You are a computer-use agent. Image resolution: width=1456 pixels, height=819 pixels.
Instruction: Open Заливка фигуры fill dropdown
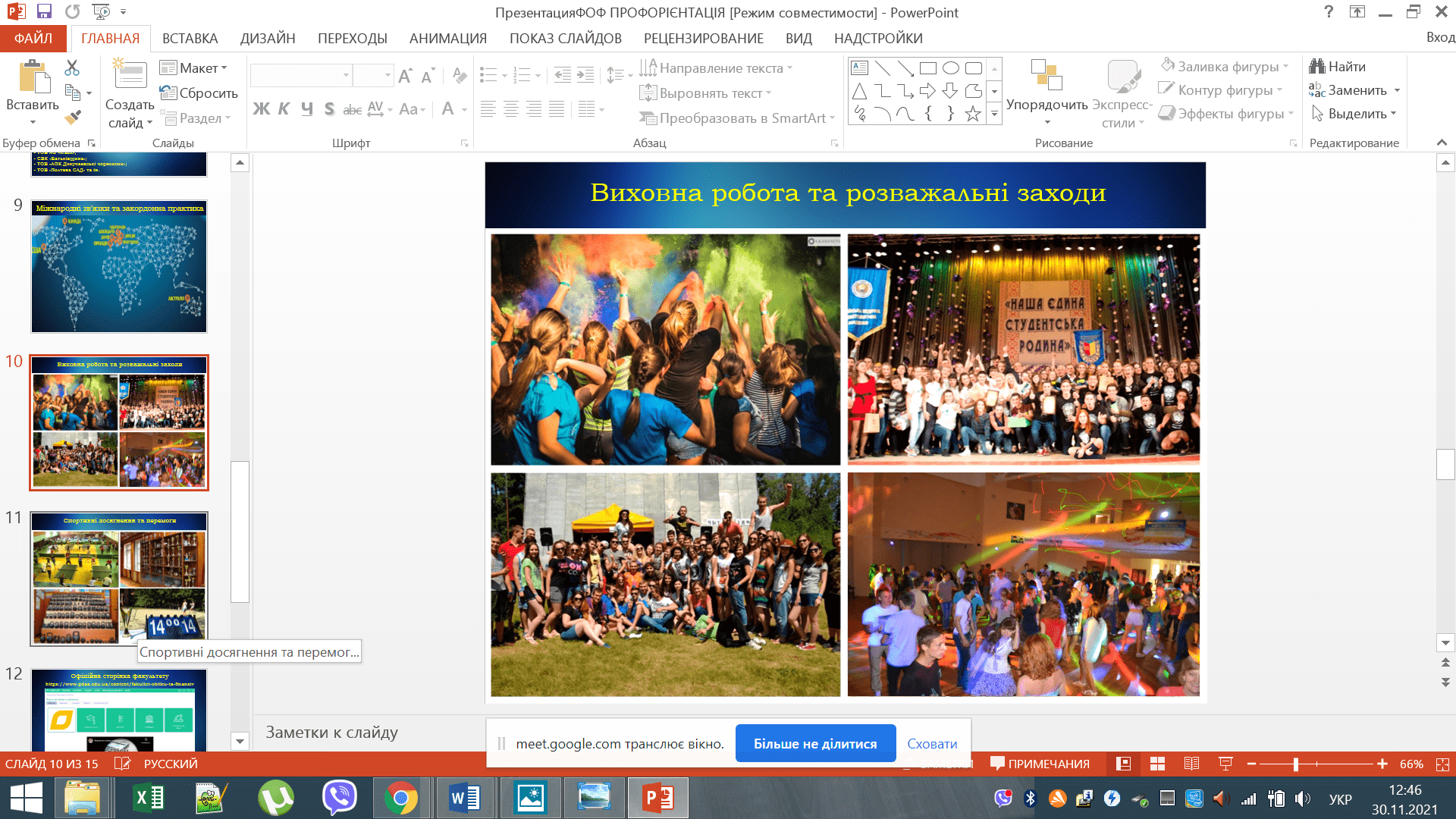pyautogui.click(x=1224, y=67)
